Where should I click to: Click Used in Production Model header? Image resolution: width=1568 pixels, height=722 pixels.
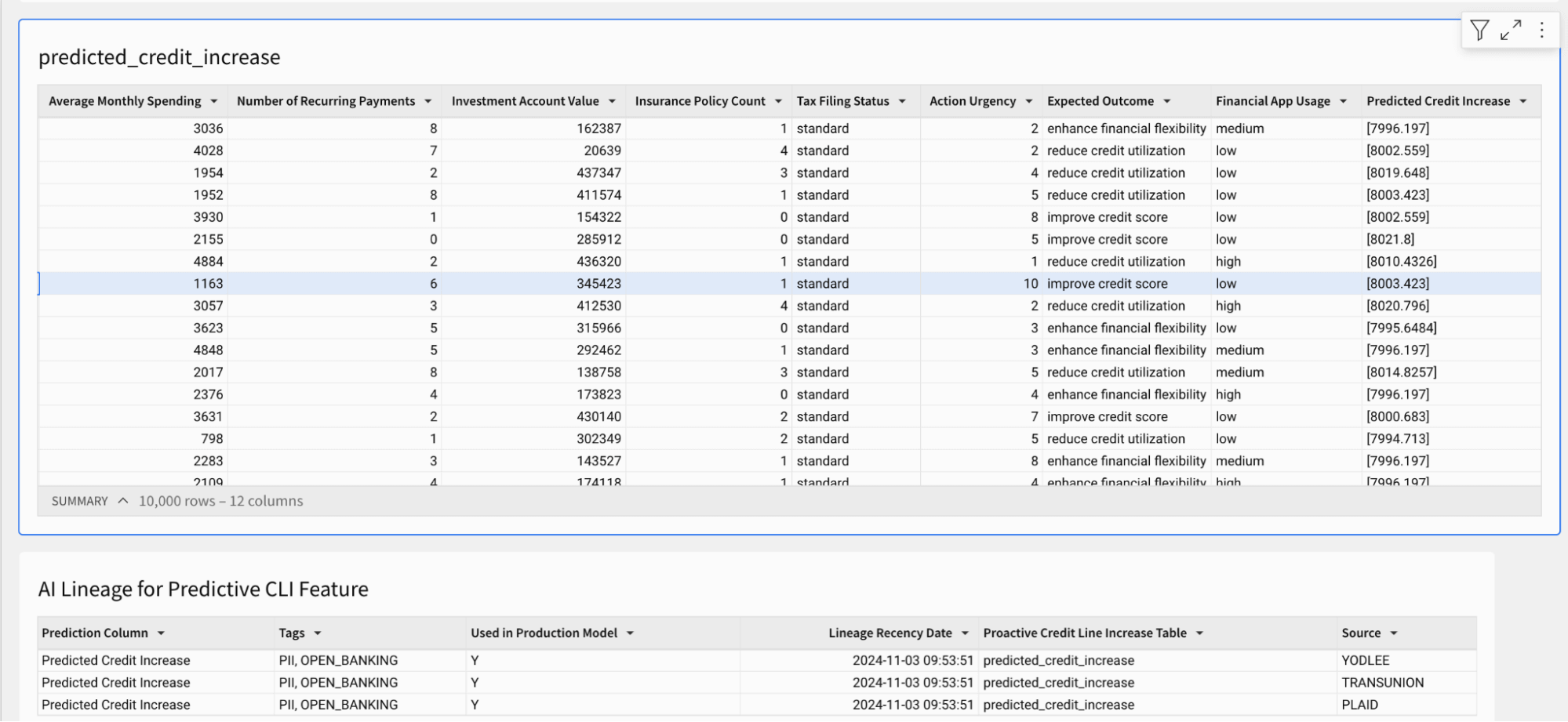pyautogui.click(x=544, y=633)
